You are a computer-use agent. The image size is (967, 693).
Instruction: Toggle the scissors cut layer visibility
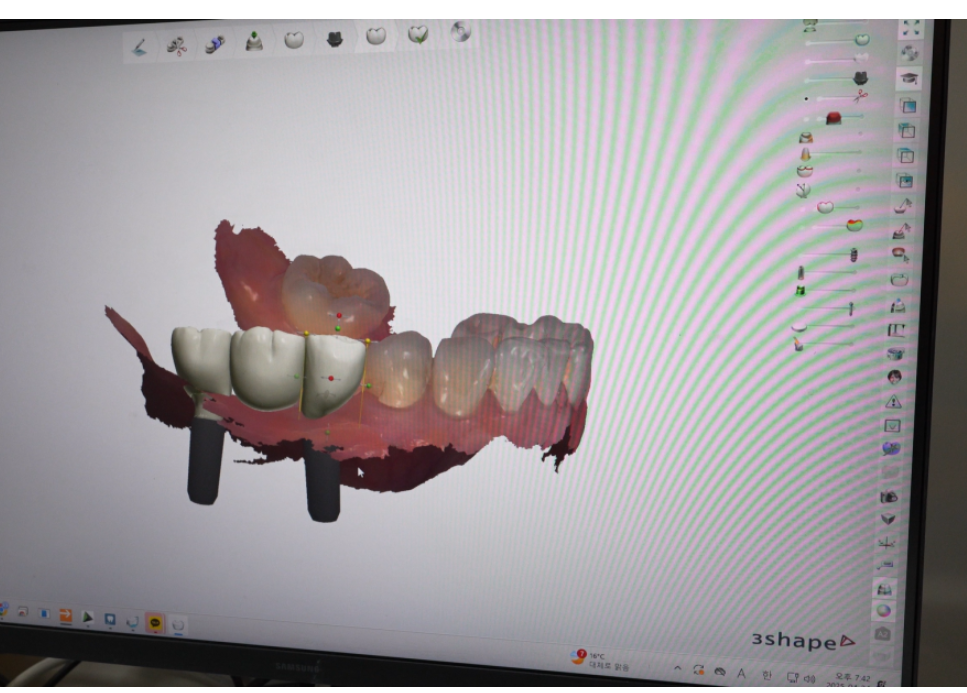[x=859, y=97]
